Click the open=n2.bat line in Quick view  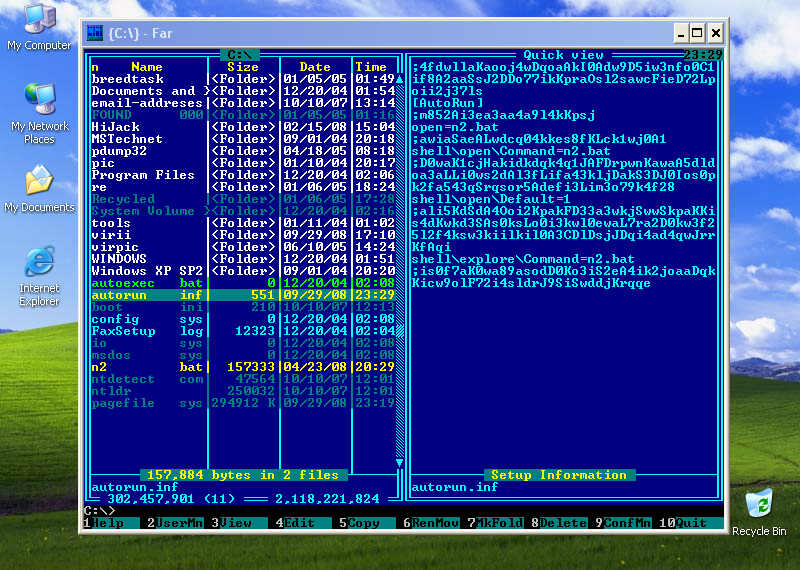[x=455, y=127]
